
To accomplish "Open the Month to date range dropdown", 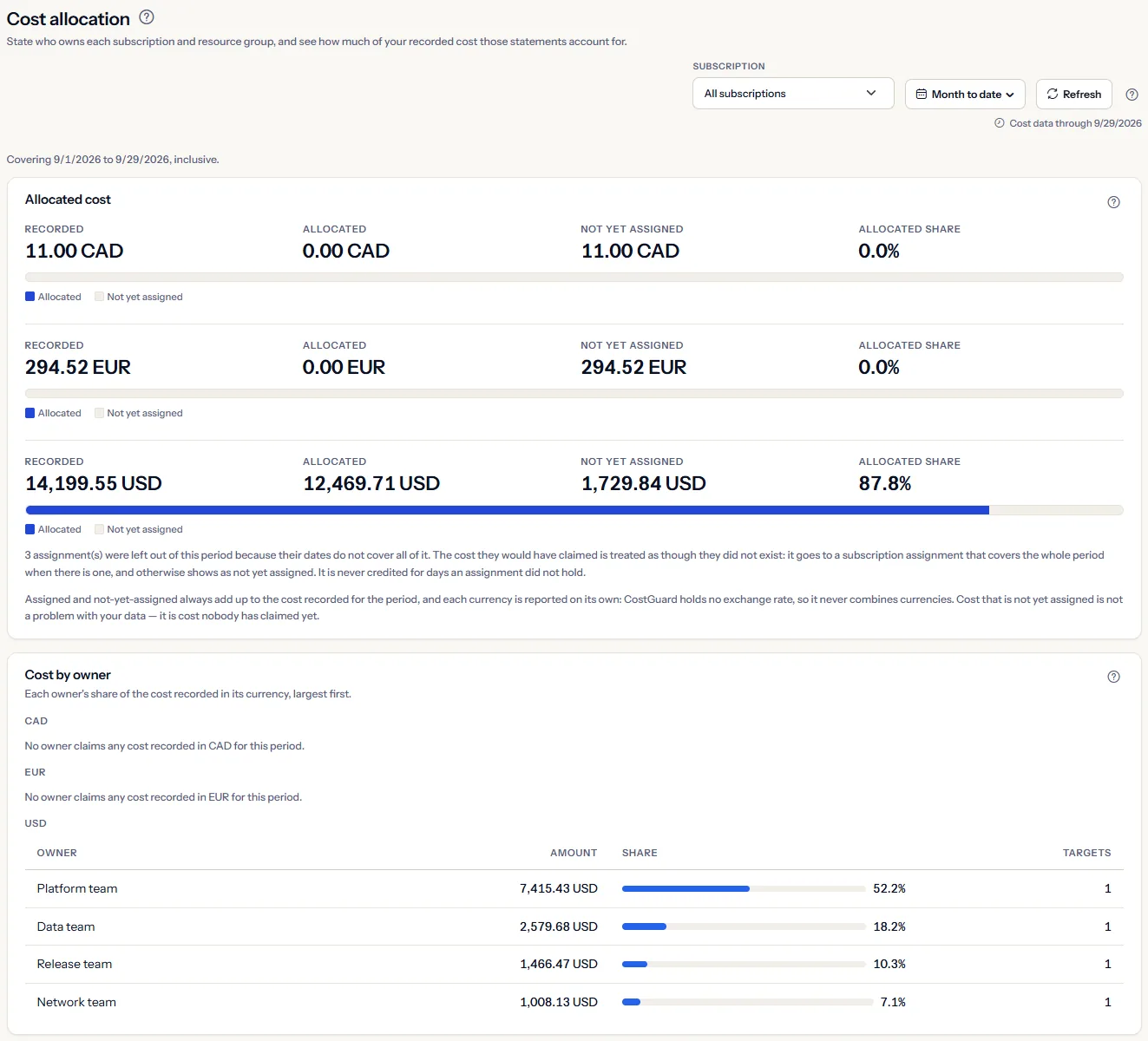I will click(x=965, y=95).
